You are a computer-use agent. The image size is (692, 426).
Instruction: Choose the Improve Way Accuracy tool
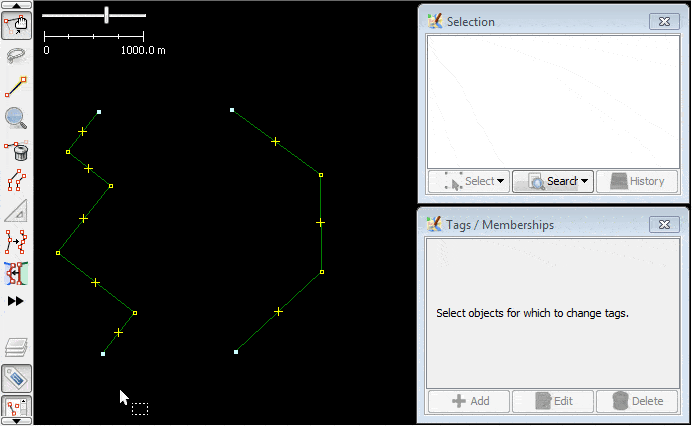tap(16, 241)
